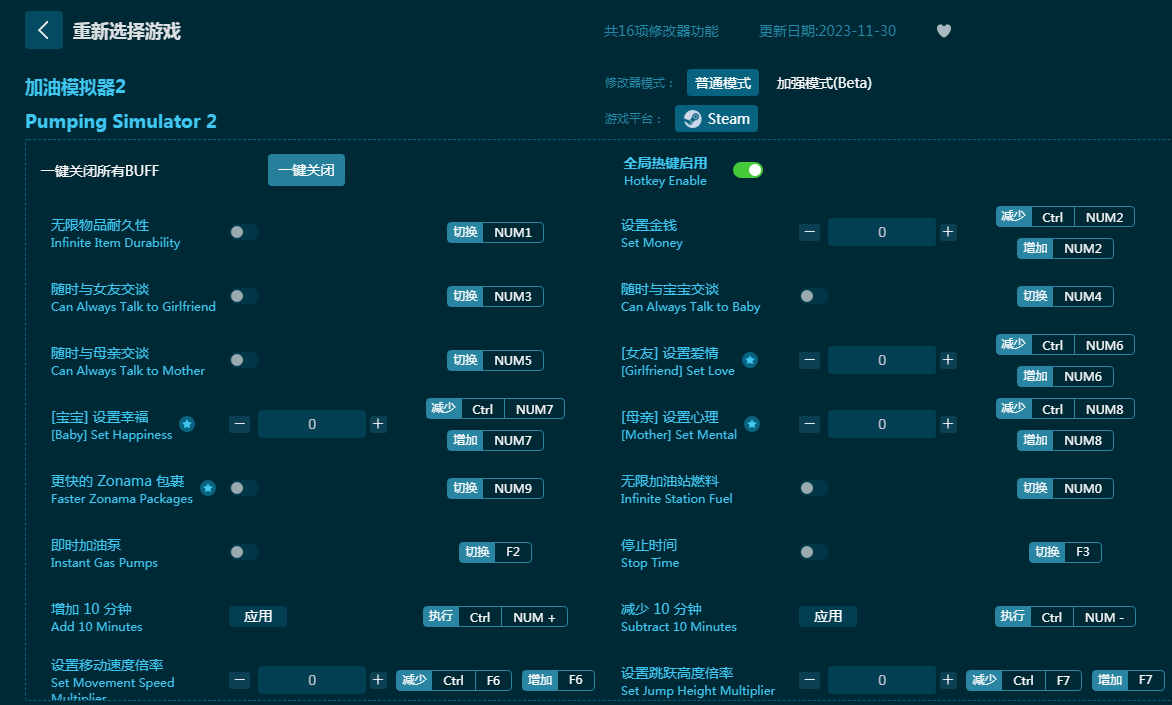Image resolution: width=1172 pixels, height=705 pixels.
Task: Click NUM1 hotkey for Item Durability
Action: click(x=496, y=233)
